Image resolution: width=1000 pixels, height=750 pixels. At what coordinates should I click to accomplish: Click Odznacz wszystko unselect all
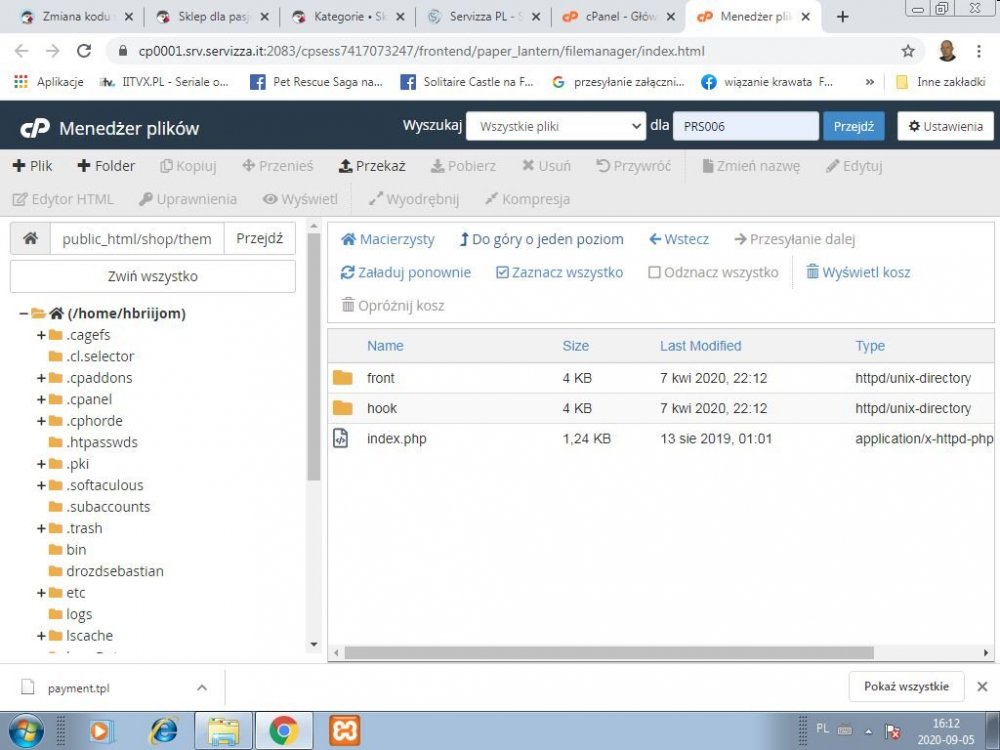(x=713, y=272)
